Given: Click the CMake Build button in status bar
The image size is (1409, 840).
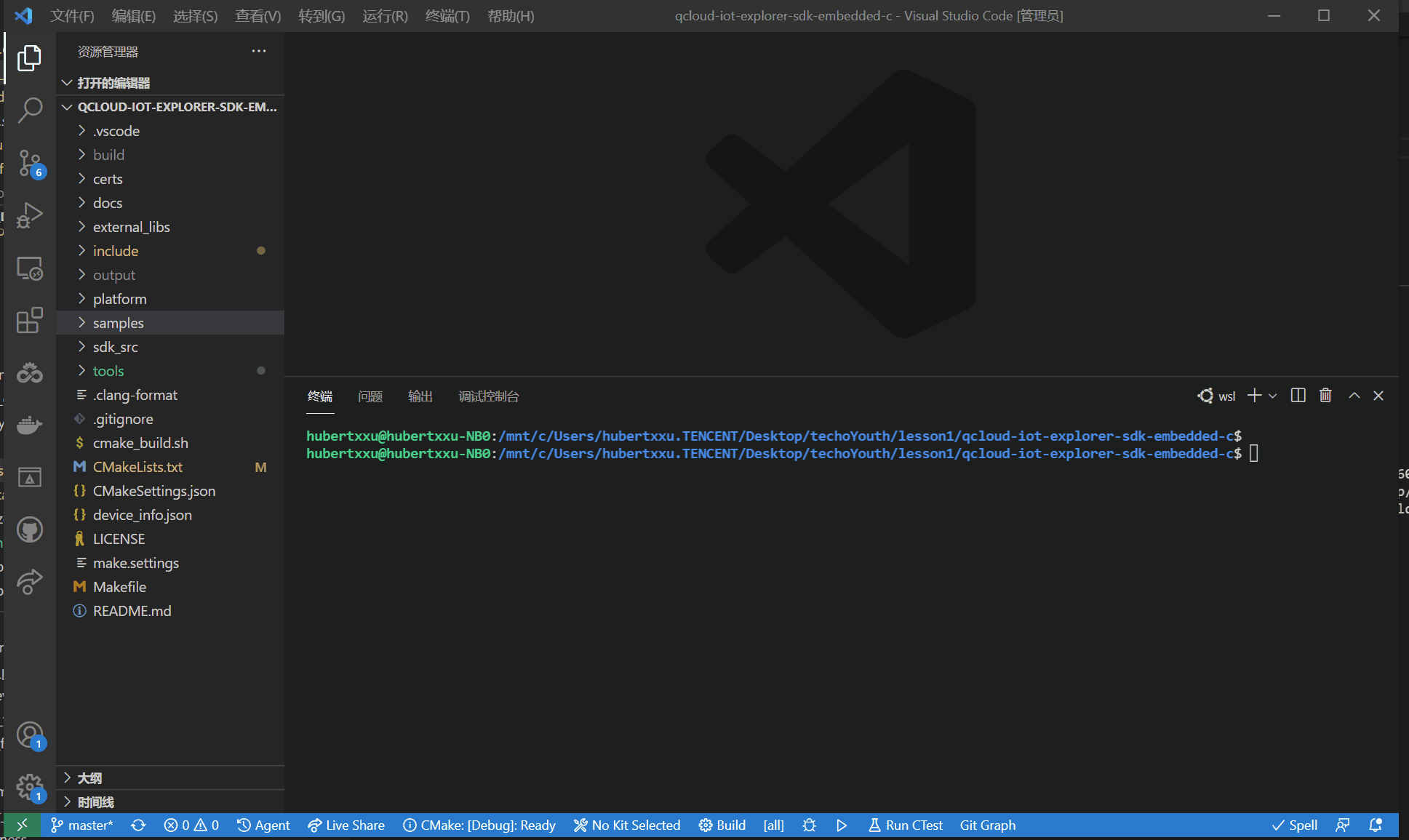Looking at the screenshot, I should click(722, 825).
